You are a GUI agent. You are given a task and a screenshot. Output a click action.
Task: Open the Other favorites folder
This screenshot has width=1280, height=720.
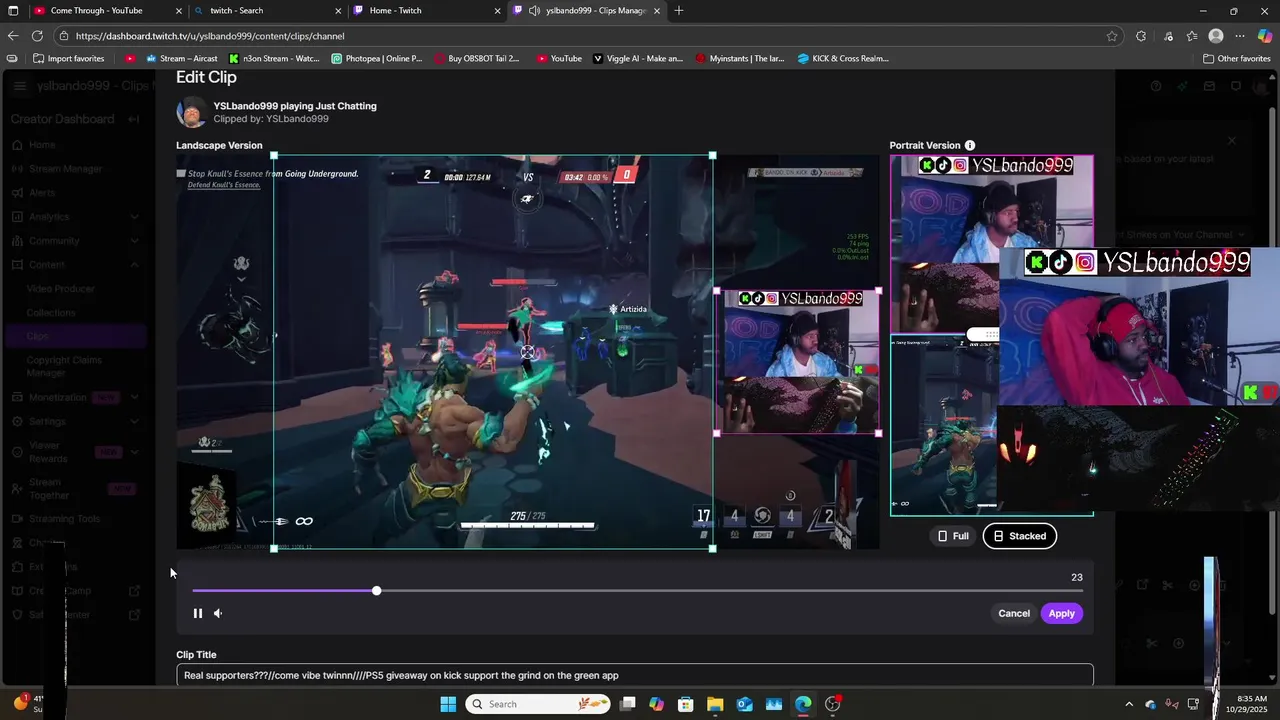coord(1237,59)
